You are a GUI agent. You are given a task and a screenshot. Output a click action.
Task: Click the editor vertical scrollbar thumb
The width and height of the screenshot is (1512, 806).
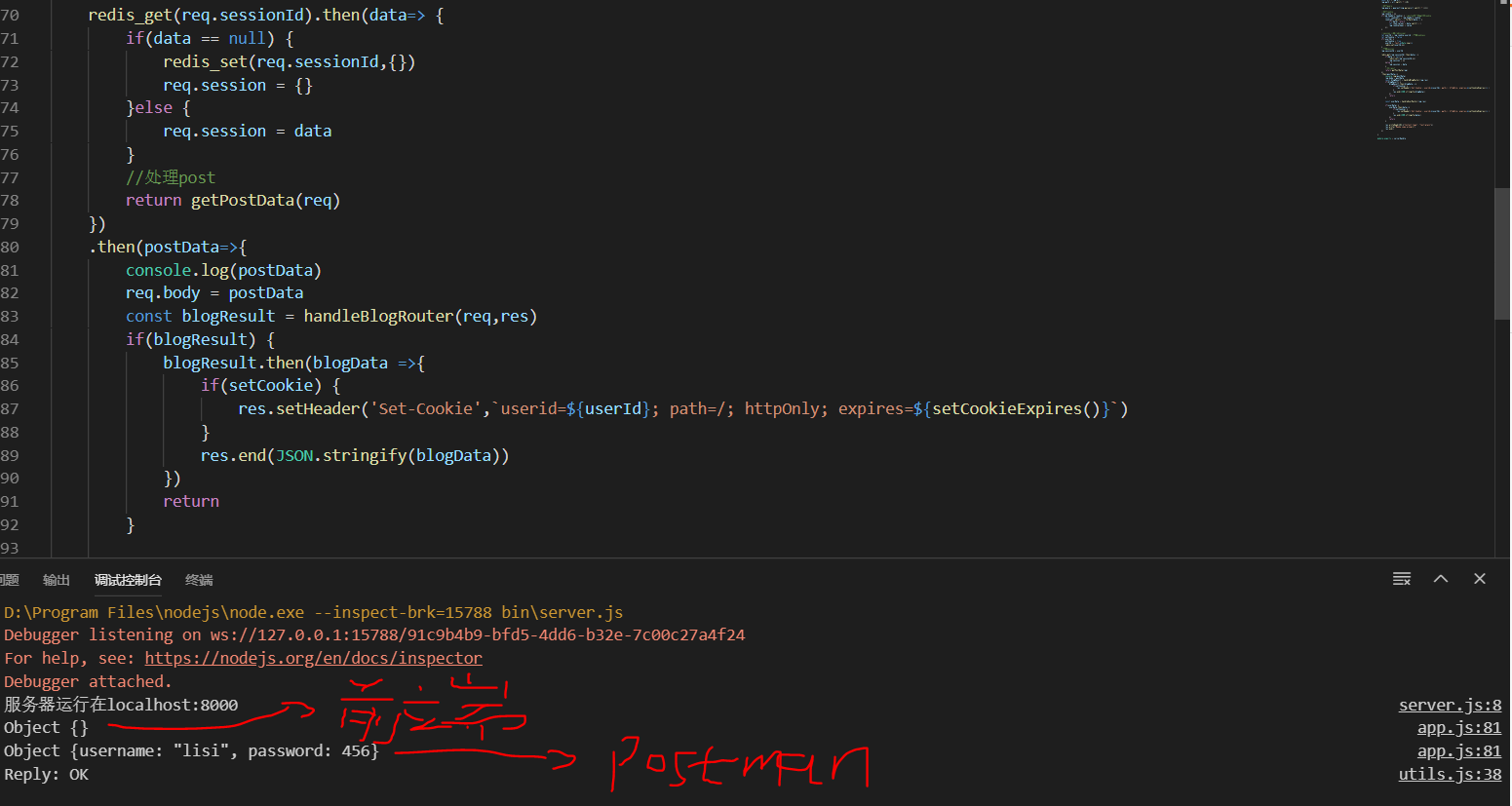tap(1501, 253)
